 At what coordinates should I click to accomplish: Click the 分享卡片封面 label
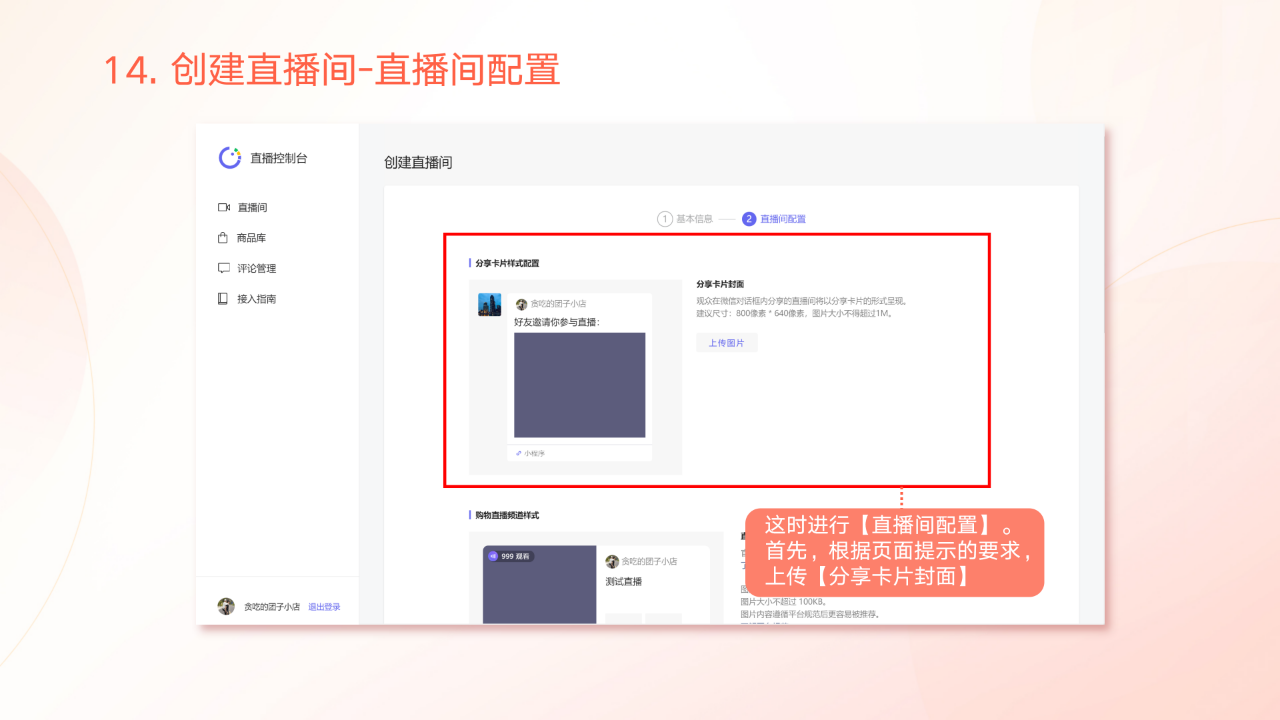(720, 284)
